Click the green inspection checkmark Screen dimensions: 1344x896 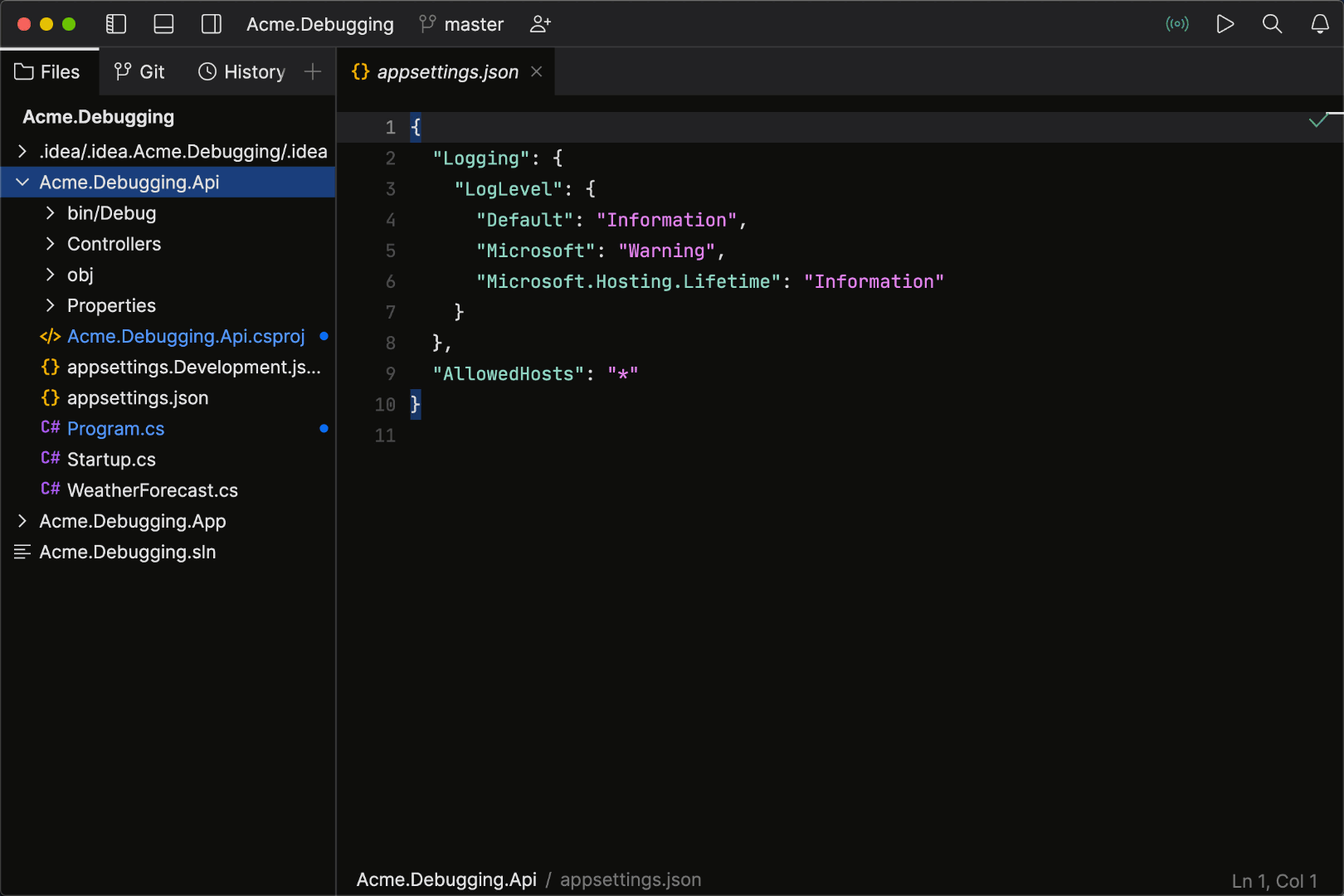tap(1317, 121)
